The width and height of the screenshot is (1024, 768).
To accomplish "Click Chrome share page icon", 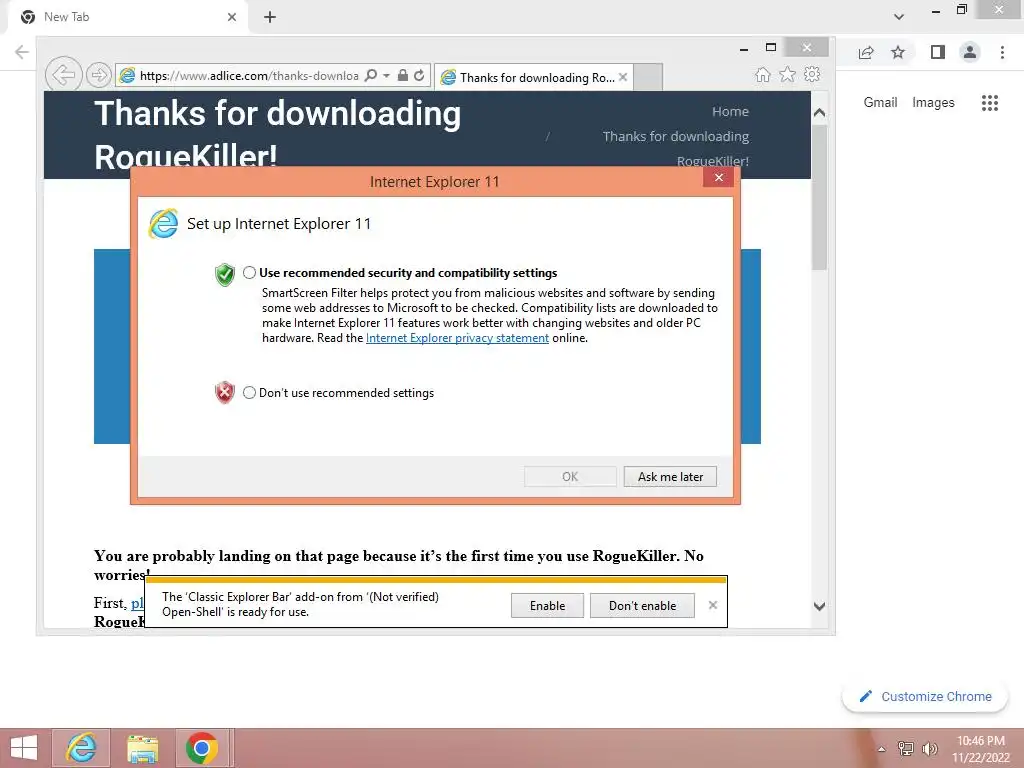I will (866, 52).
